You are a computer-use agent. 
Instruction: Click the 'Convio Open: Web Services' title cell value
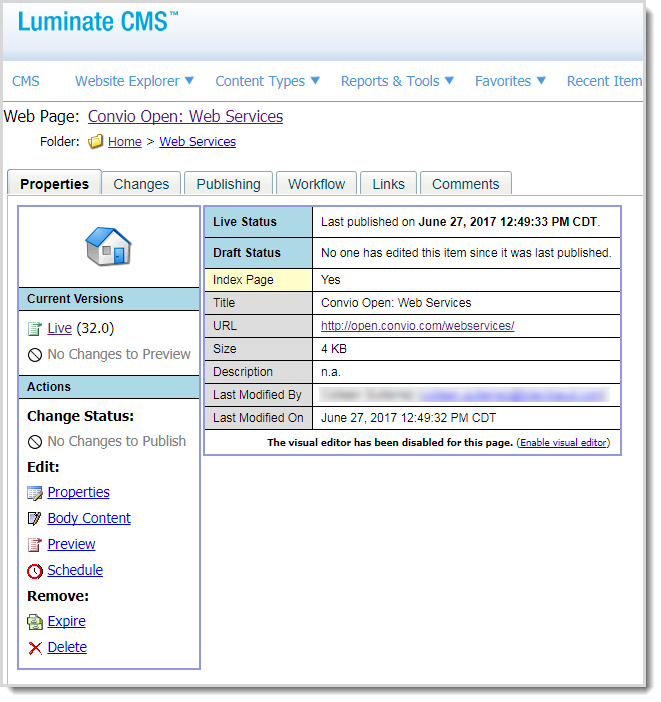(x=396, y=303)
